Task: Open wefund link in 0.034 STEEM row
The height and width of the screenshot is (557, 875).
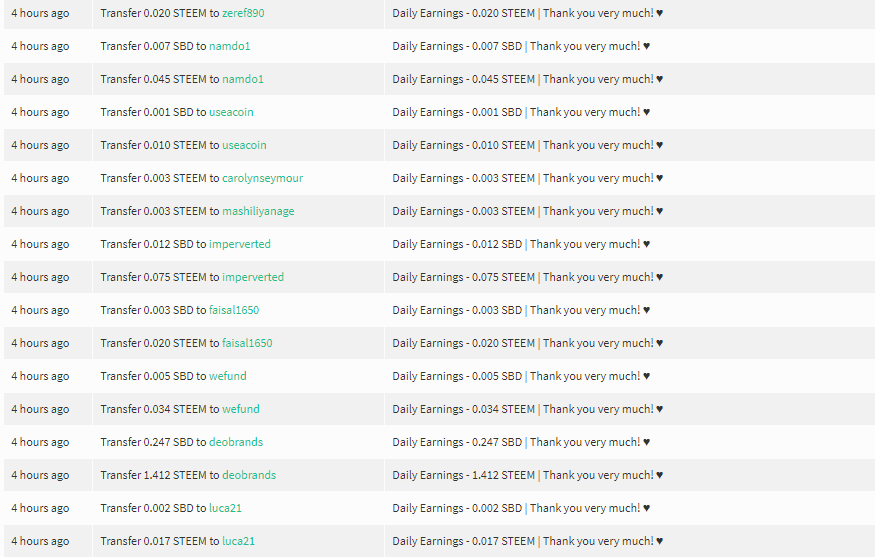Action: click(x=241, y=408)
